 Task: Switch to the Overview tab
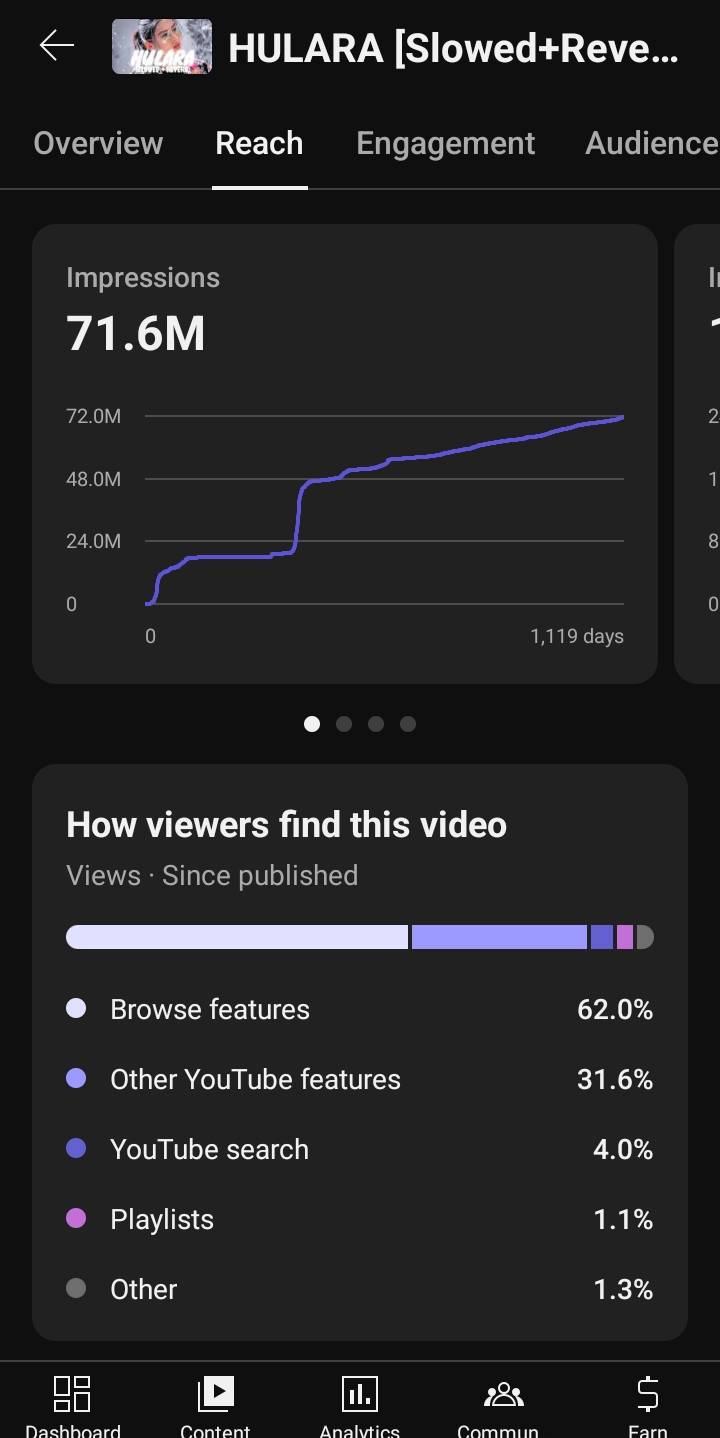[x=98, y=144]
